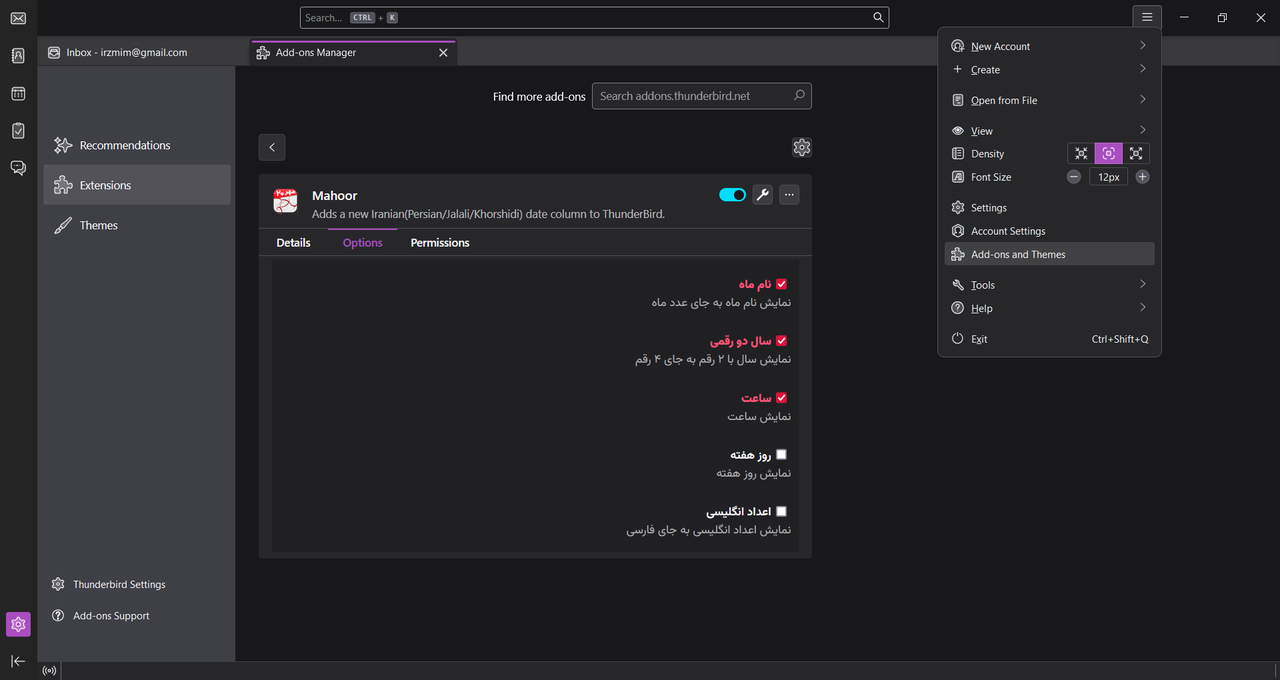Expand the Create submenu
The height and width of the screenshot is (680, 1280).
pos(1049,70)
